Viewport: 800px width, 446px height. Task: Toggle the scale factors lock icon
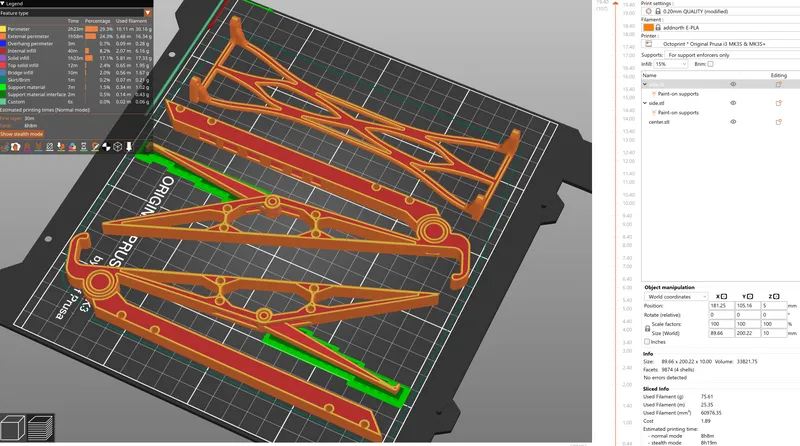(x=647, y=329)
